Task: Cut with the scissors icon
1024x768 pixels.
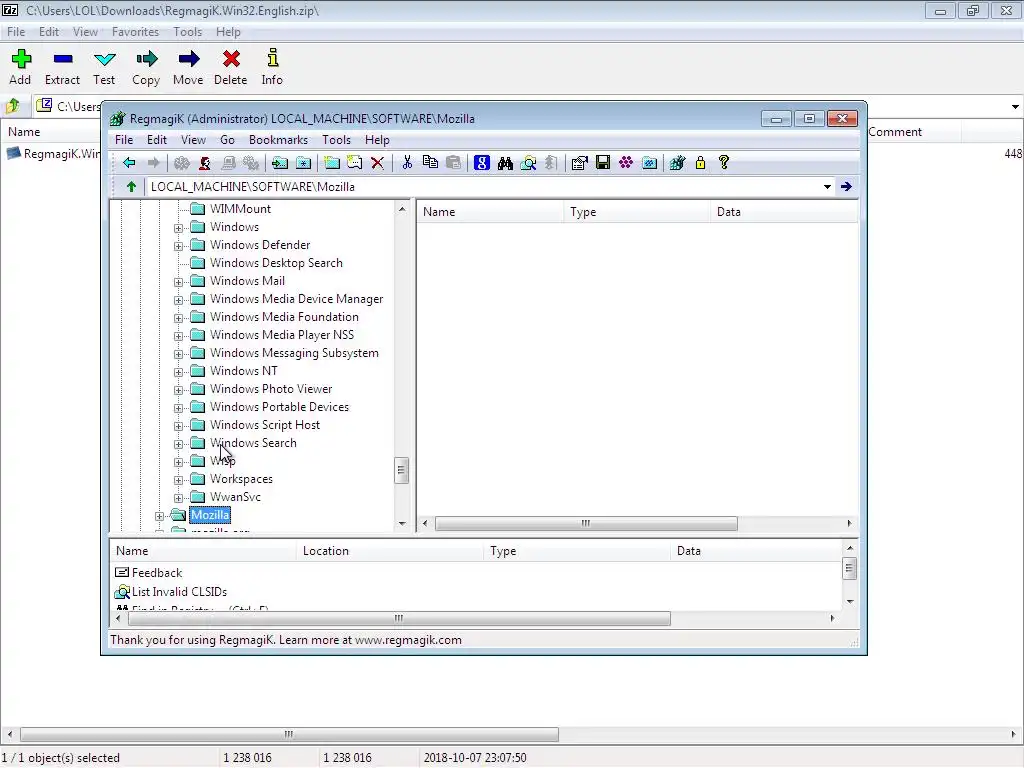Action: tap(408, 163)
